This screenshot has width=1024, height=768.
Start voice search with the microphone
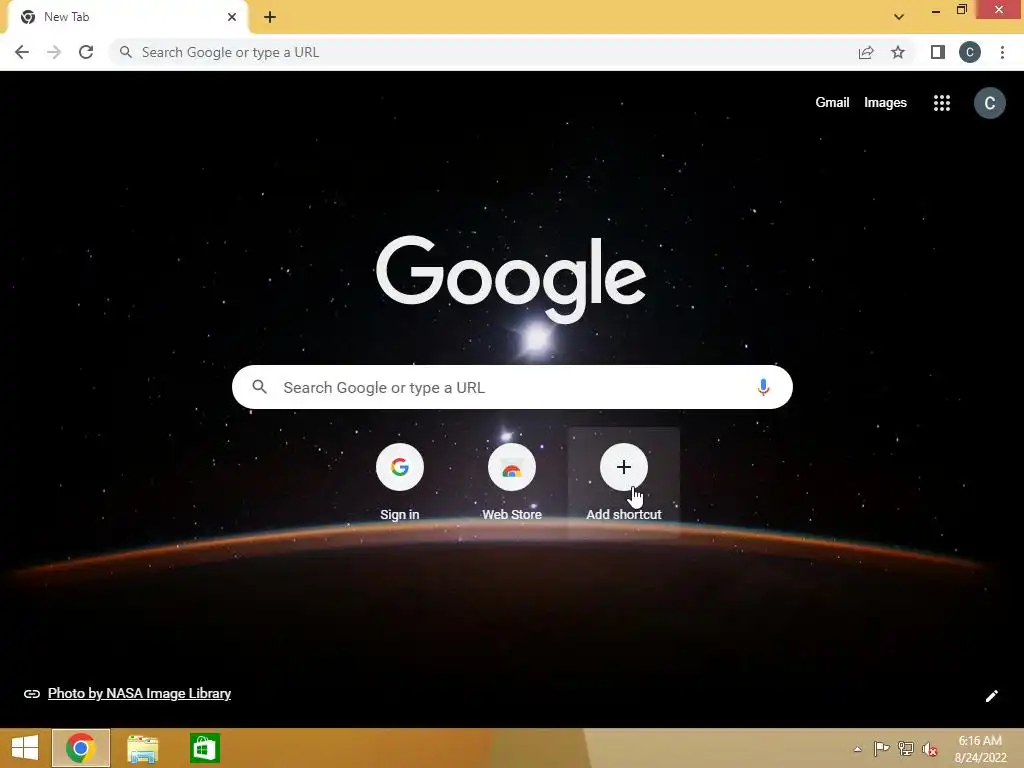pyautogui.click(x=763, y=387)
